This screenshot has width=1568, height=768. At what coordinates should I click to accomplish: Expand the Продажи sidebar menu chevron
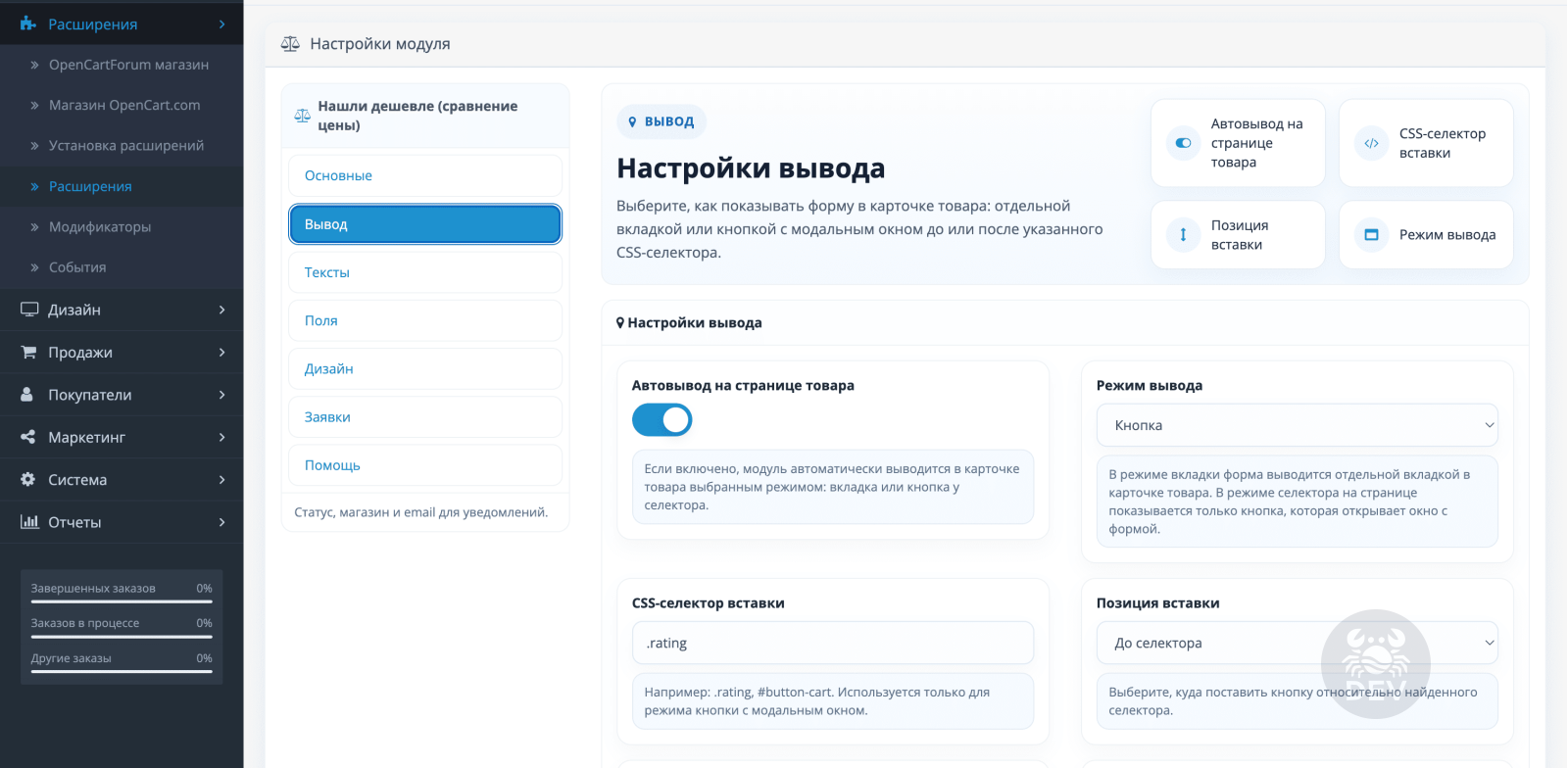(221, 352)
